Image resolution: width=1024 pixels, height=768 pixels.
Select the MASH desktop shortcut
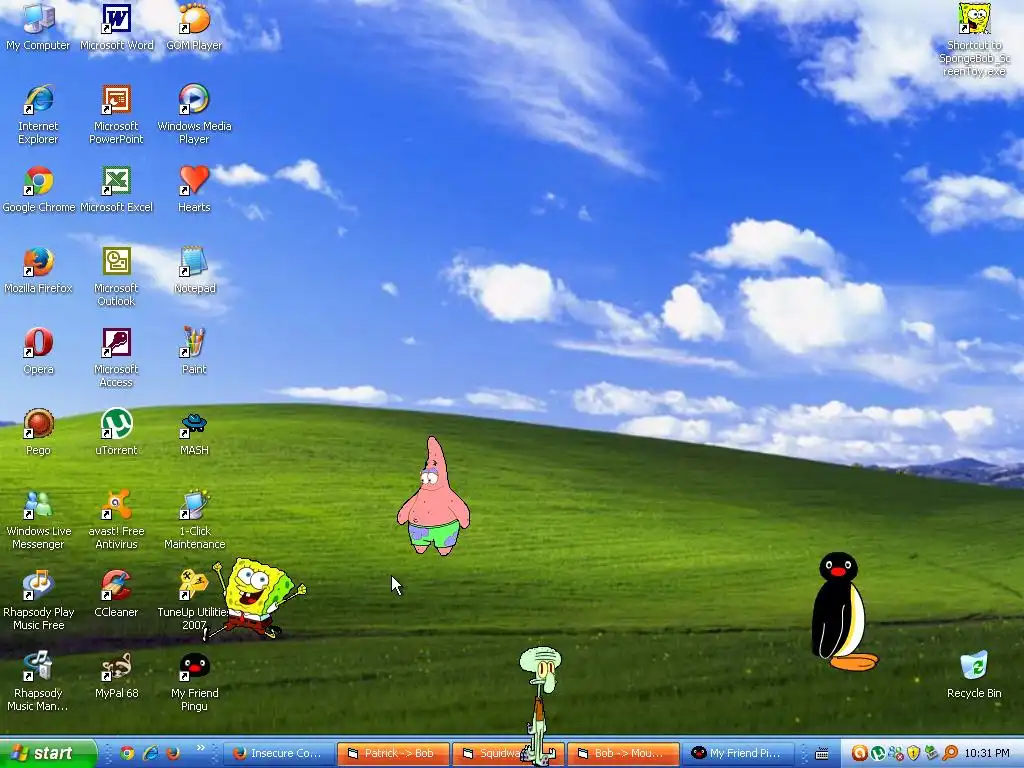point(194,432)
